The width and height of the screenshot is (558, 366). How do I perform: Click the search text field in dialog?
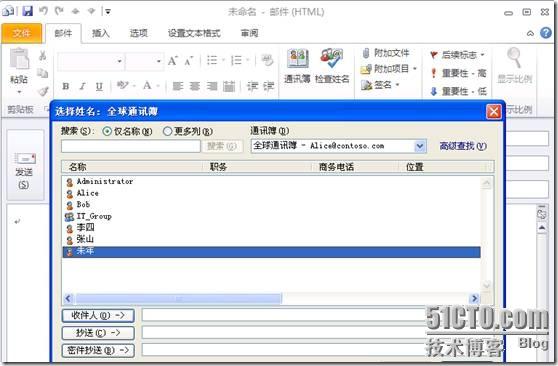pos(131,146)
